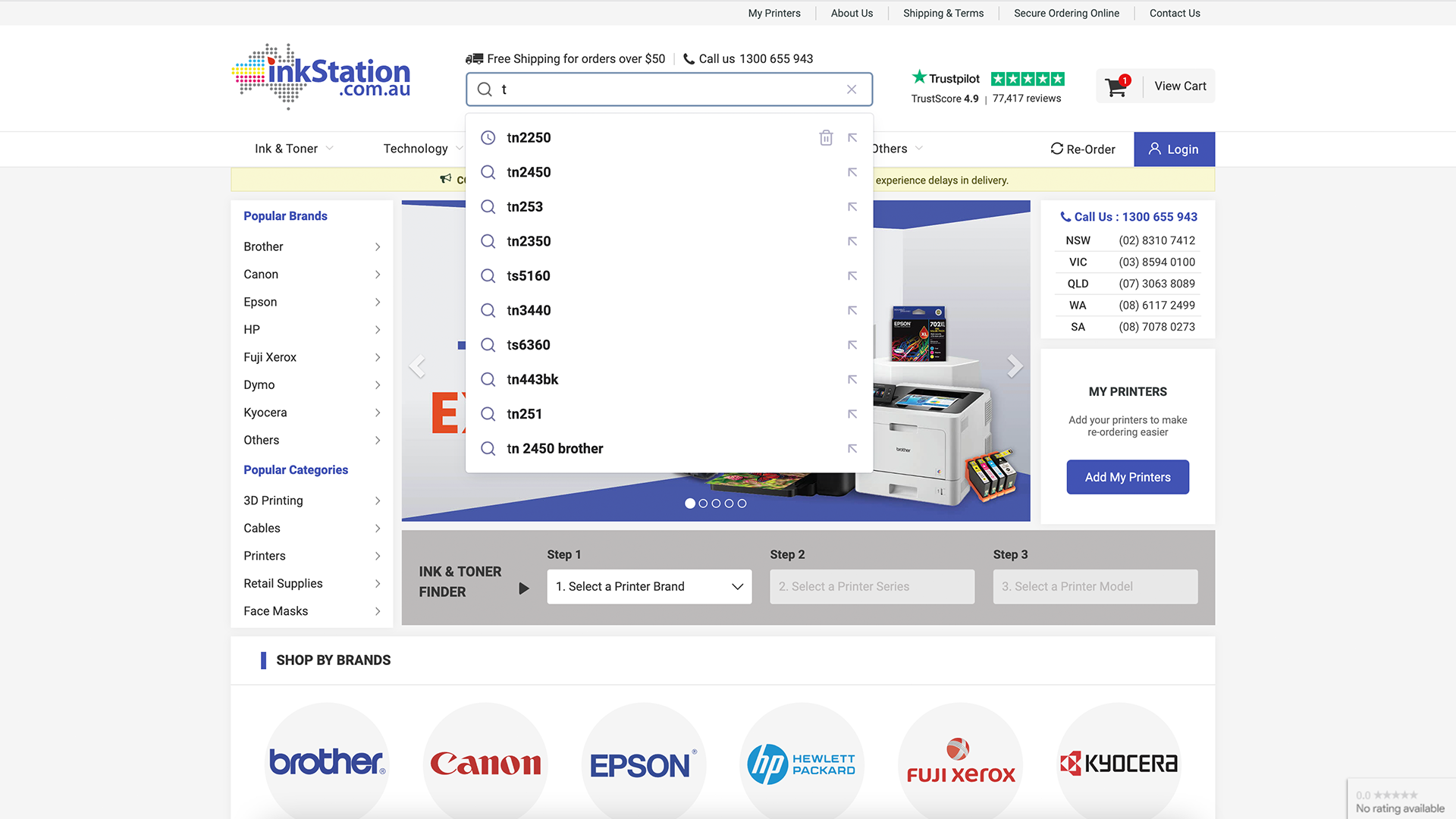The width and height of the screenshot is (1456, 819).
Task: Click the Re-Order refresh icon
Action: pos(1056,149)
